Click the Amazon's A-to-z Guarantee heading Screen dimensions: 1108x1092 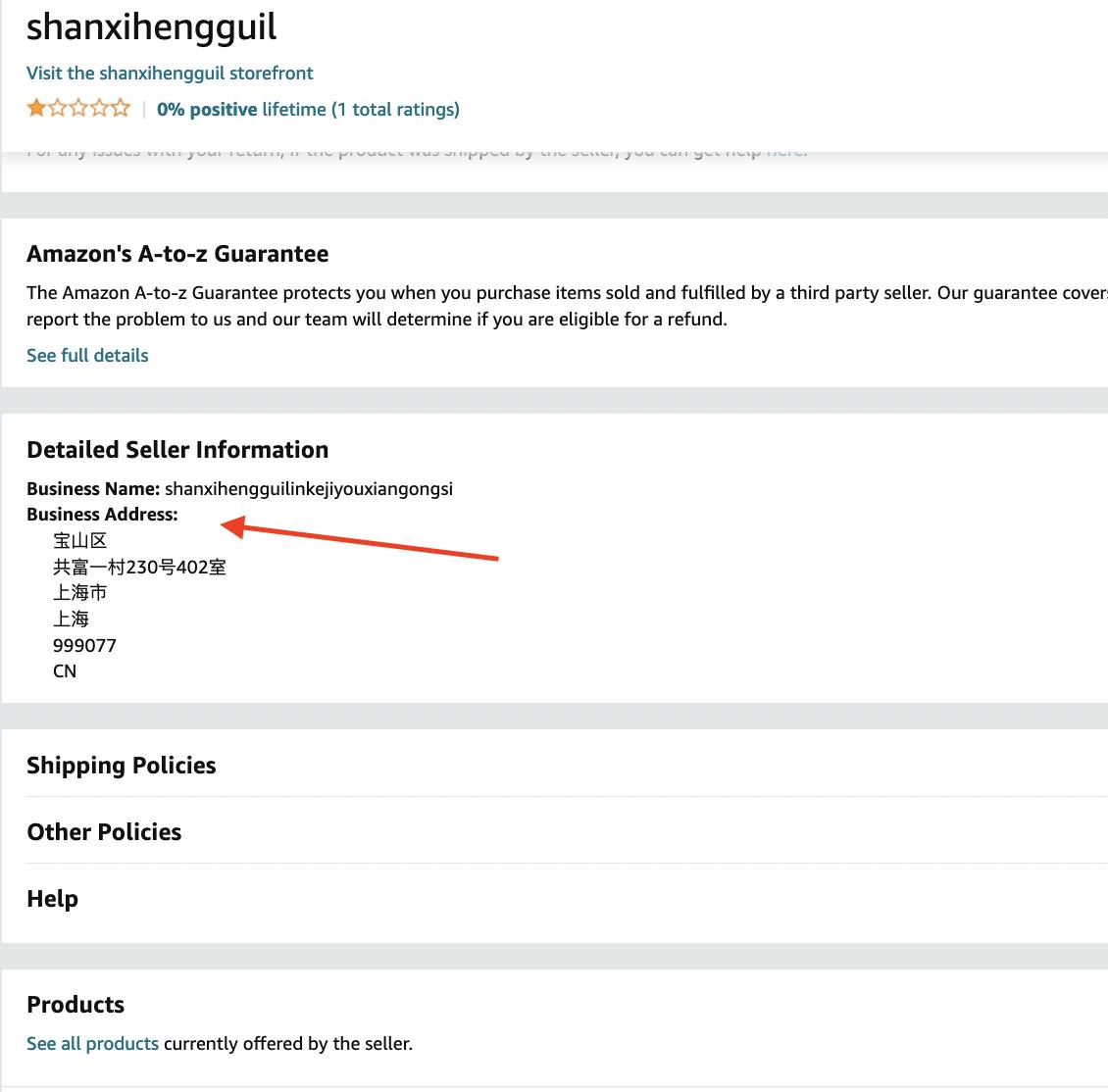177,254
